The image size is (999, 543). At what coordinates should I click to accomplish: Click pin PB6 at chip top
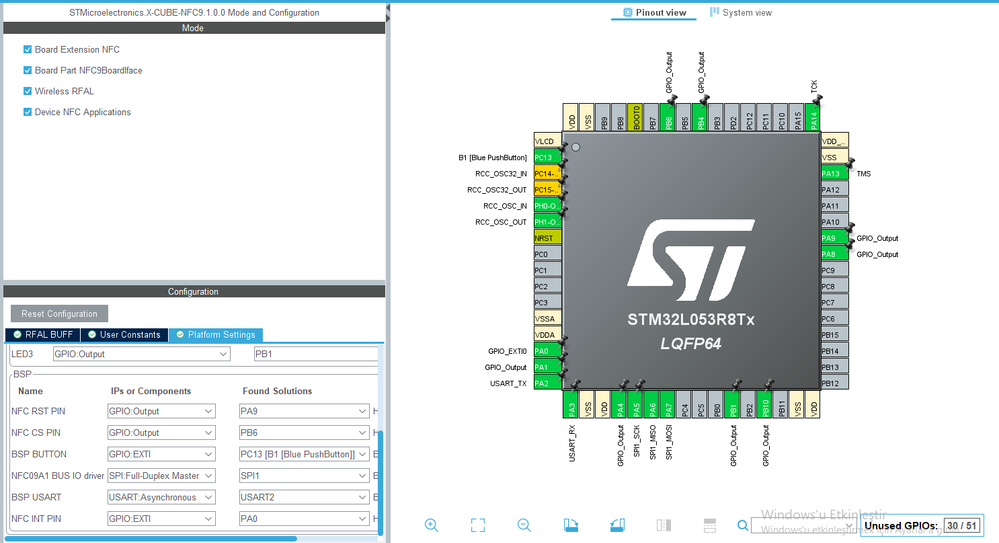(x=667, y=117)
